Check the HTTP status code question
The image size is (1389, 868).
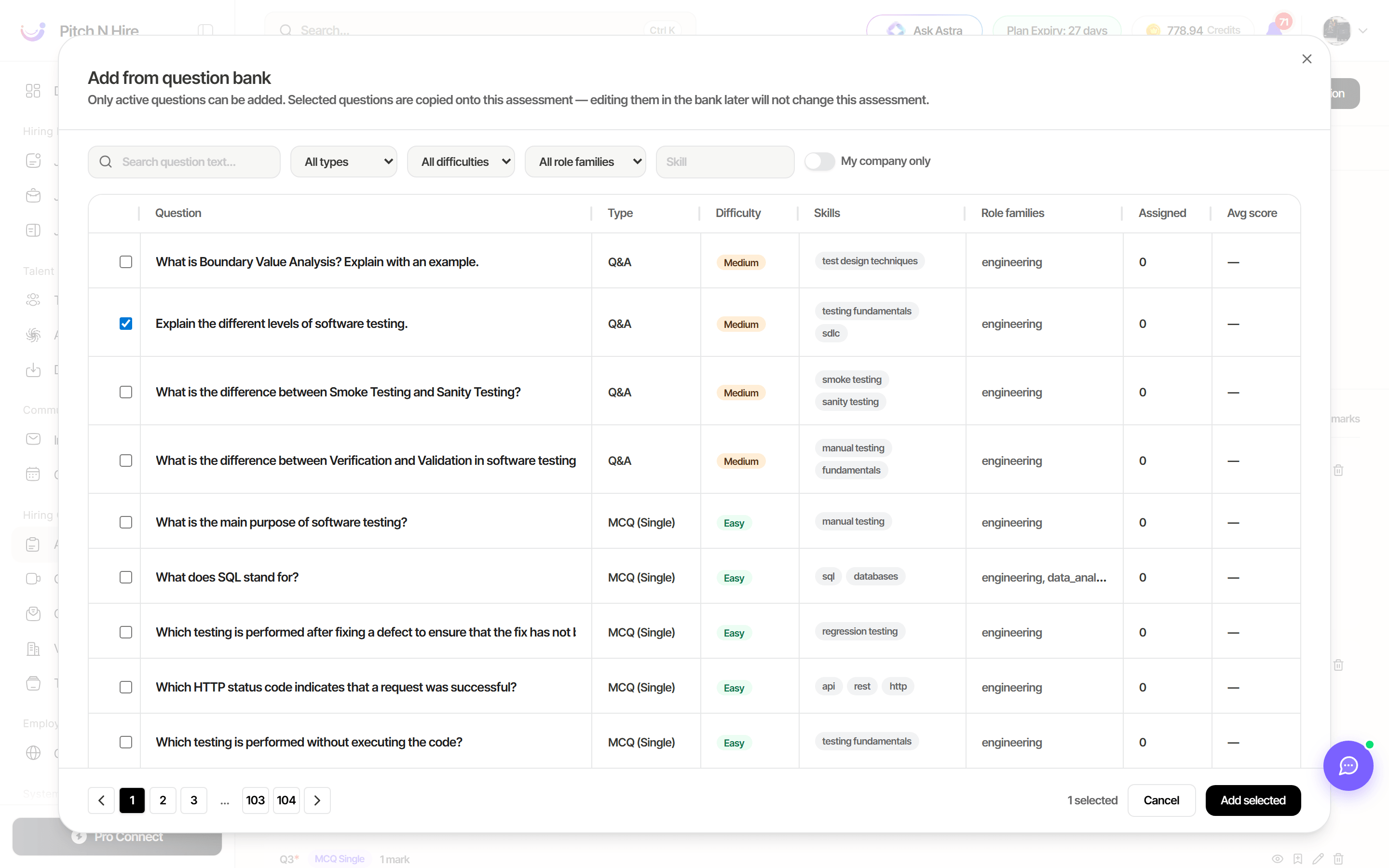pos(126,687)
